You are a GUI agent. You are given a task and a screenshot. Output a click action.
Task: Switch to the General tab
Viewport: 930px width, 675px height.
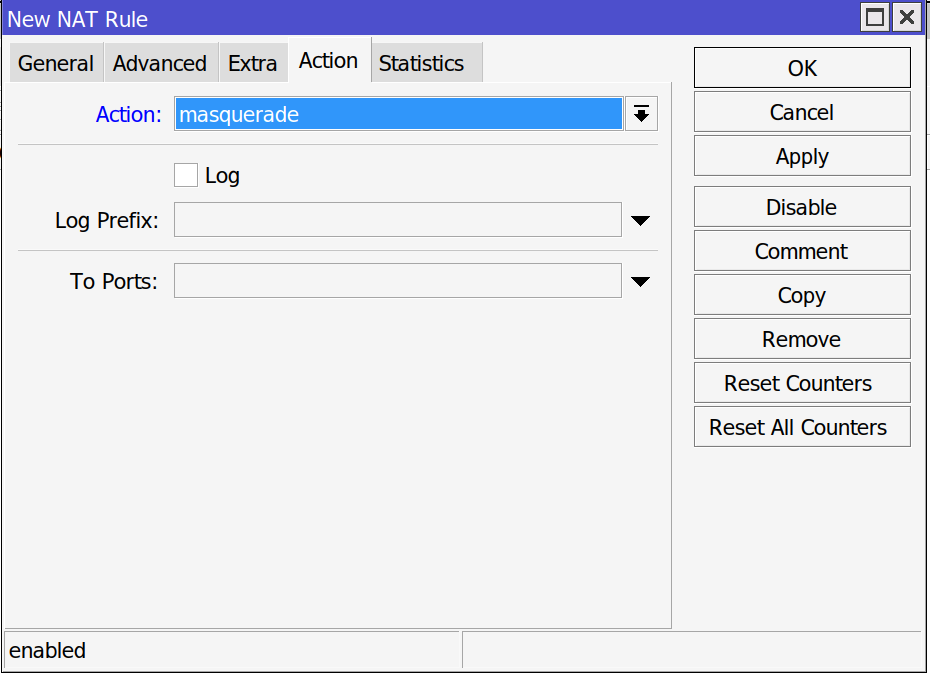click(x=56, y=63)
